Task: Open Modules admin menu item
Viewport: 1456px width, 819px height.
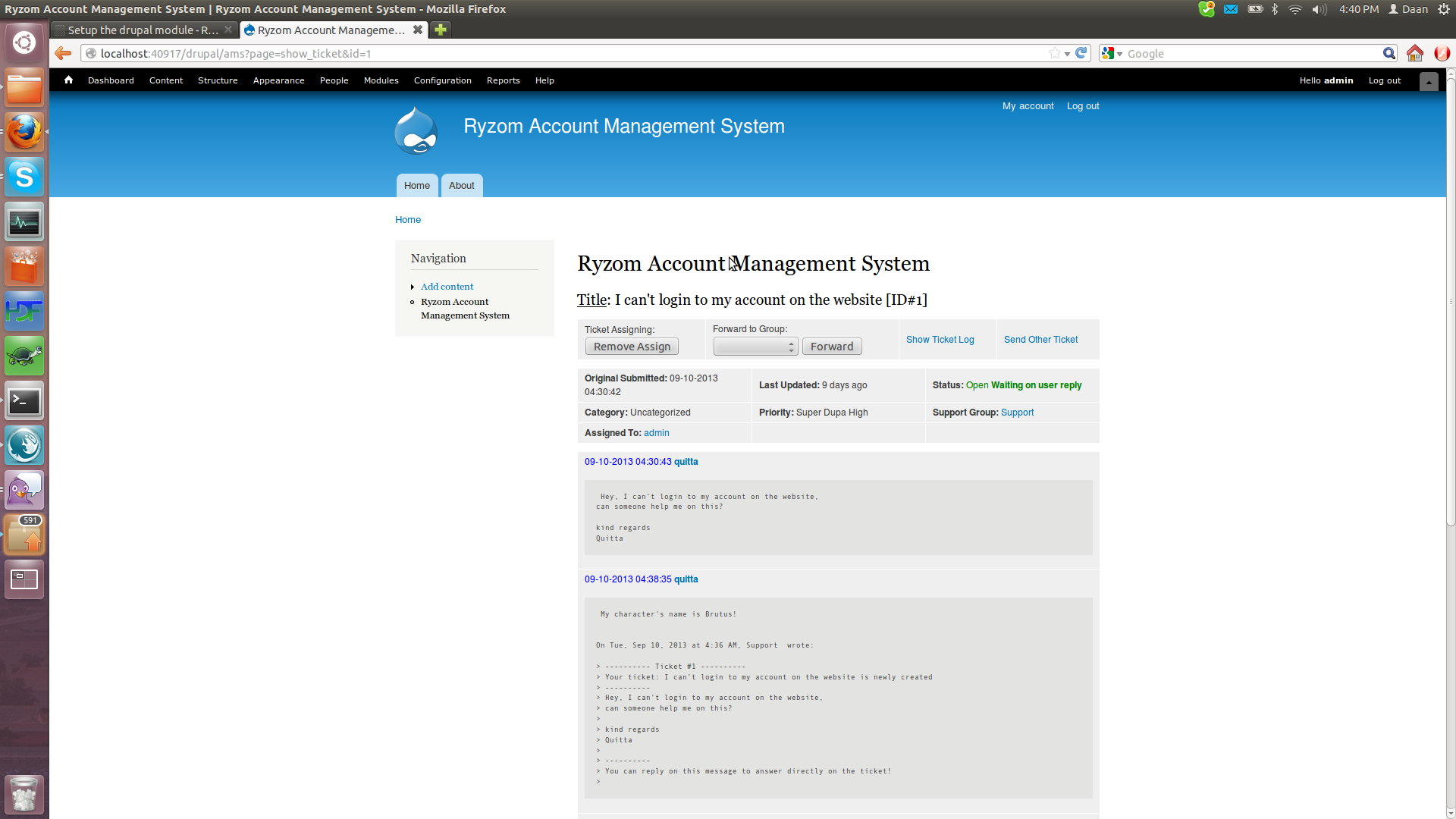Action: 381,80
